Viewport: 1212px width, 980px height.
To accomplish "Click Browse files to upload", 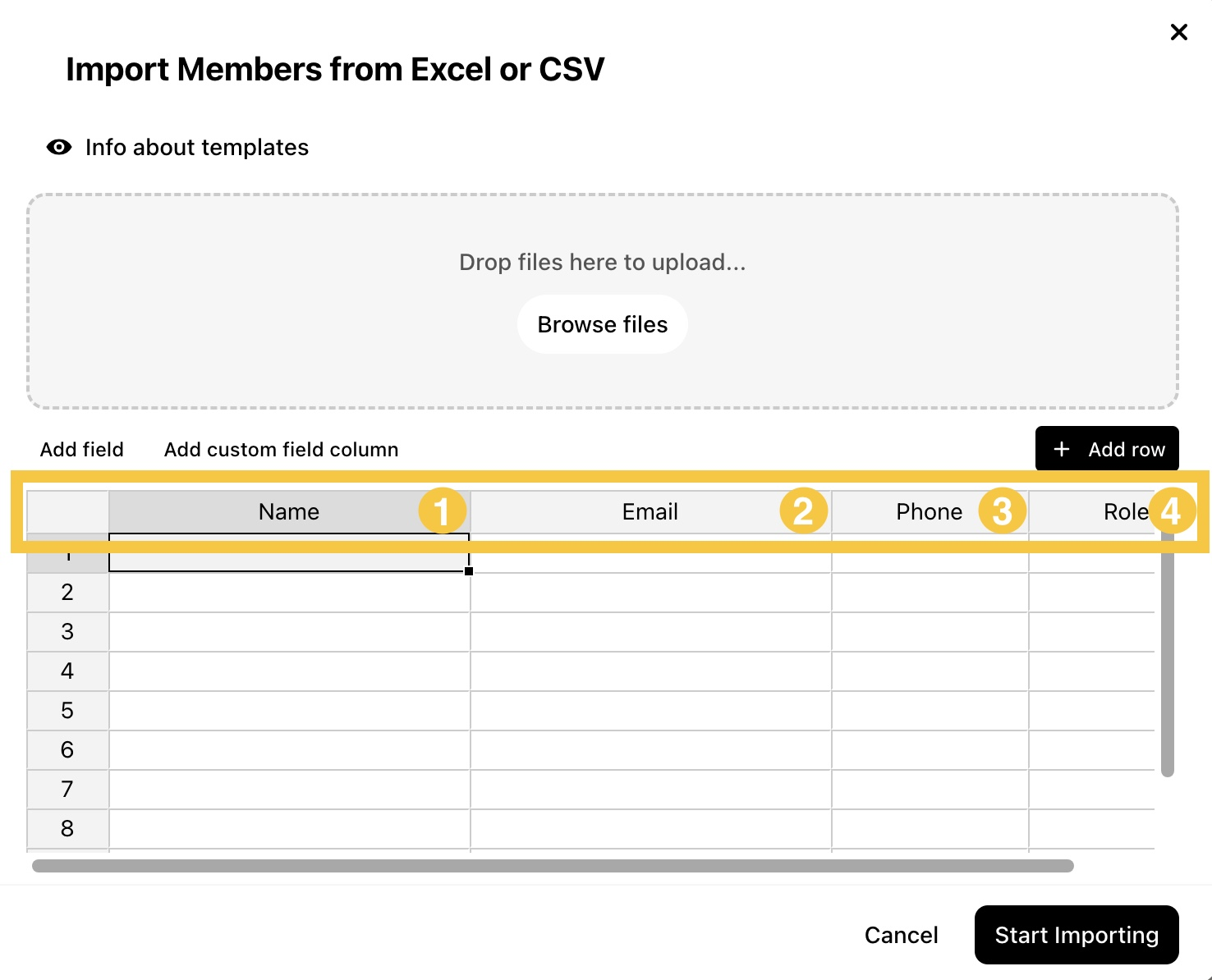I will tap(603, 324).
